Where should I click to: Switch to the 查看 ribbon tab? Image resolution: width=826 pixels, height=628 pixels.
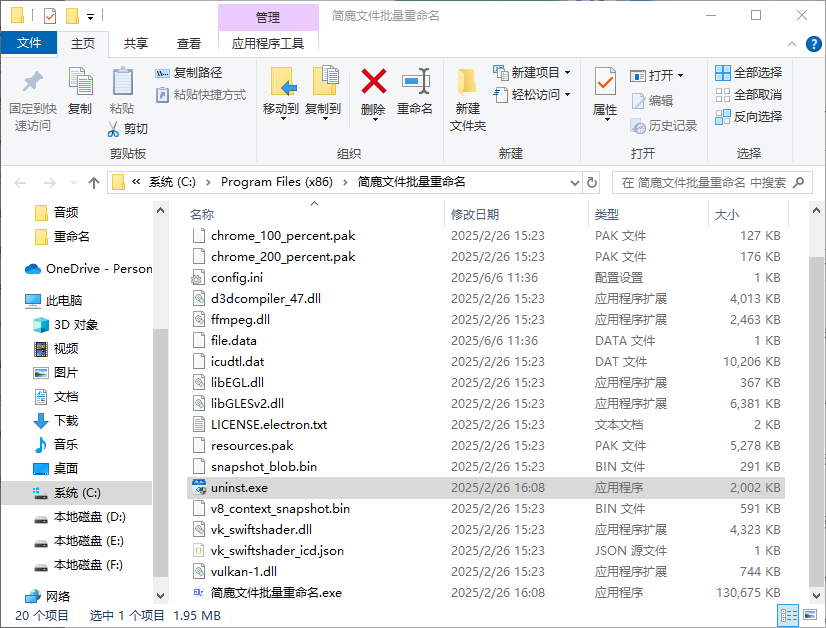click(x=187, y=44)
